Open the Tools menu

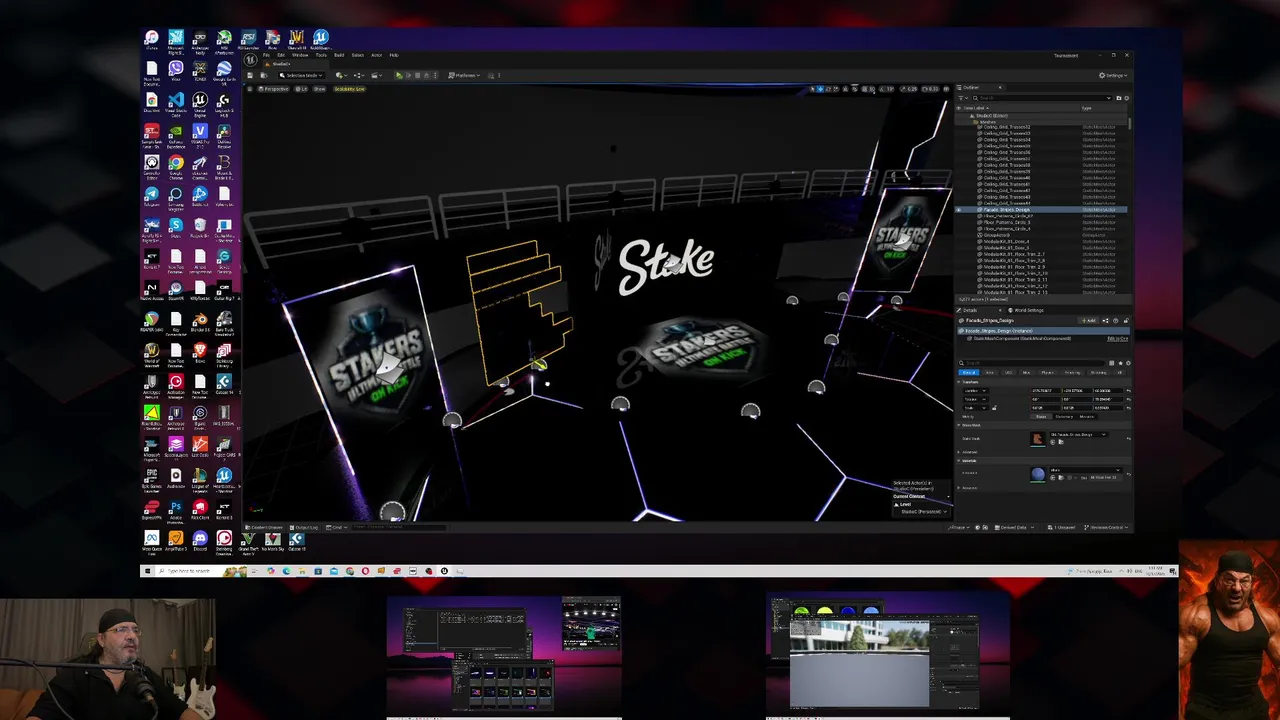(x=321, y=55)
